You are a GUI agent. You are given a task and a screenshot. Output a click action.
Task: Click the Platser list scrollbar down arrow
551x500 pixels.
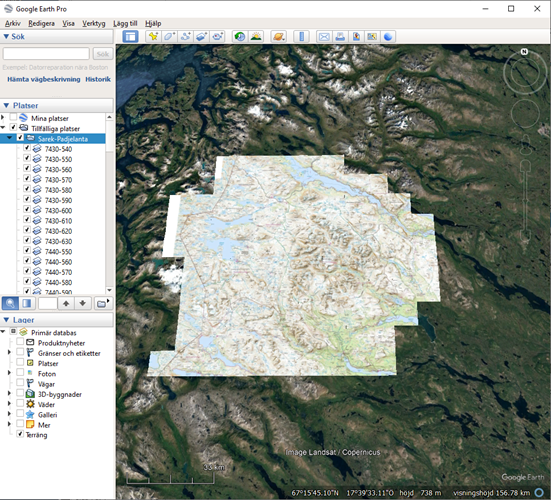(109, 290)
